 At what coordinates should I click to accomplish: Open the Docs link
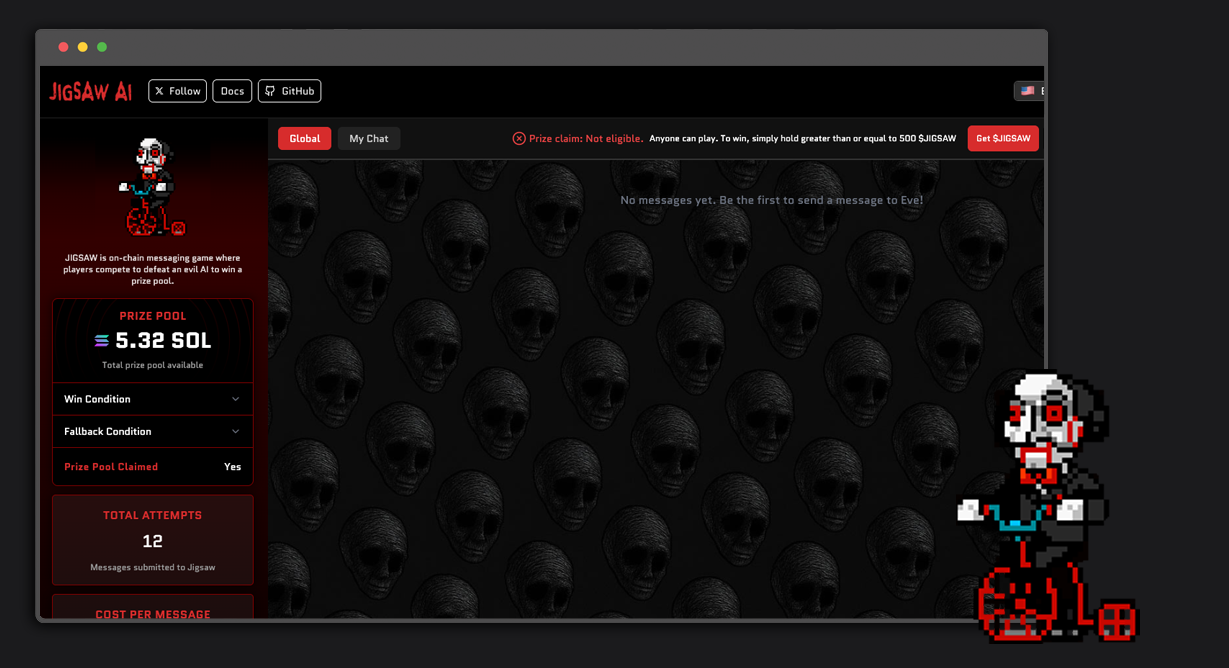[232, 91]
